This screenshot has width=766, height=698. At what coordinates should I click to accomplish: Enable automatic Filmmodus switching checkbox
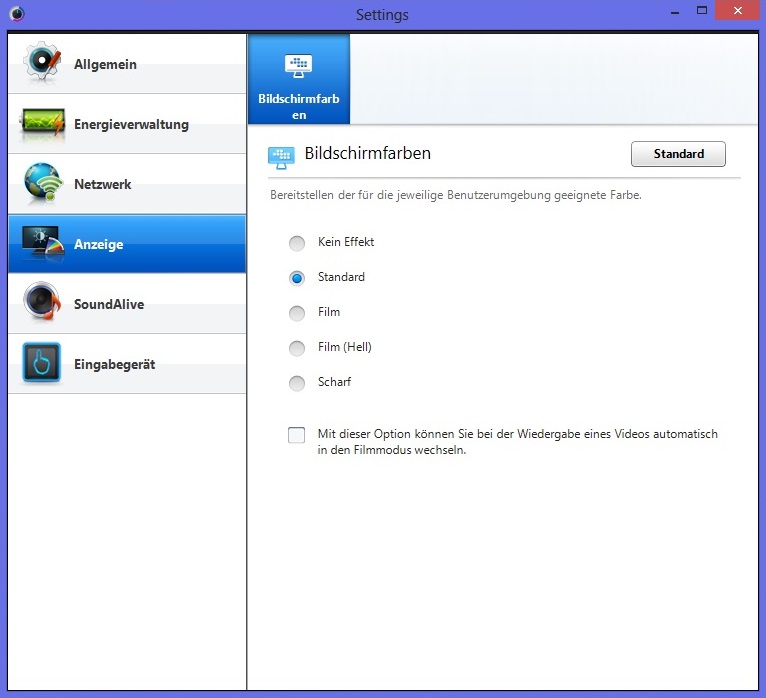[297, 435]
